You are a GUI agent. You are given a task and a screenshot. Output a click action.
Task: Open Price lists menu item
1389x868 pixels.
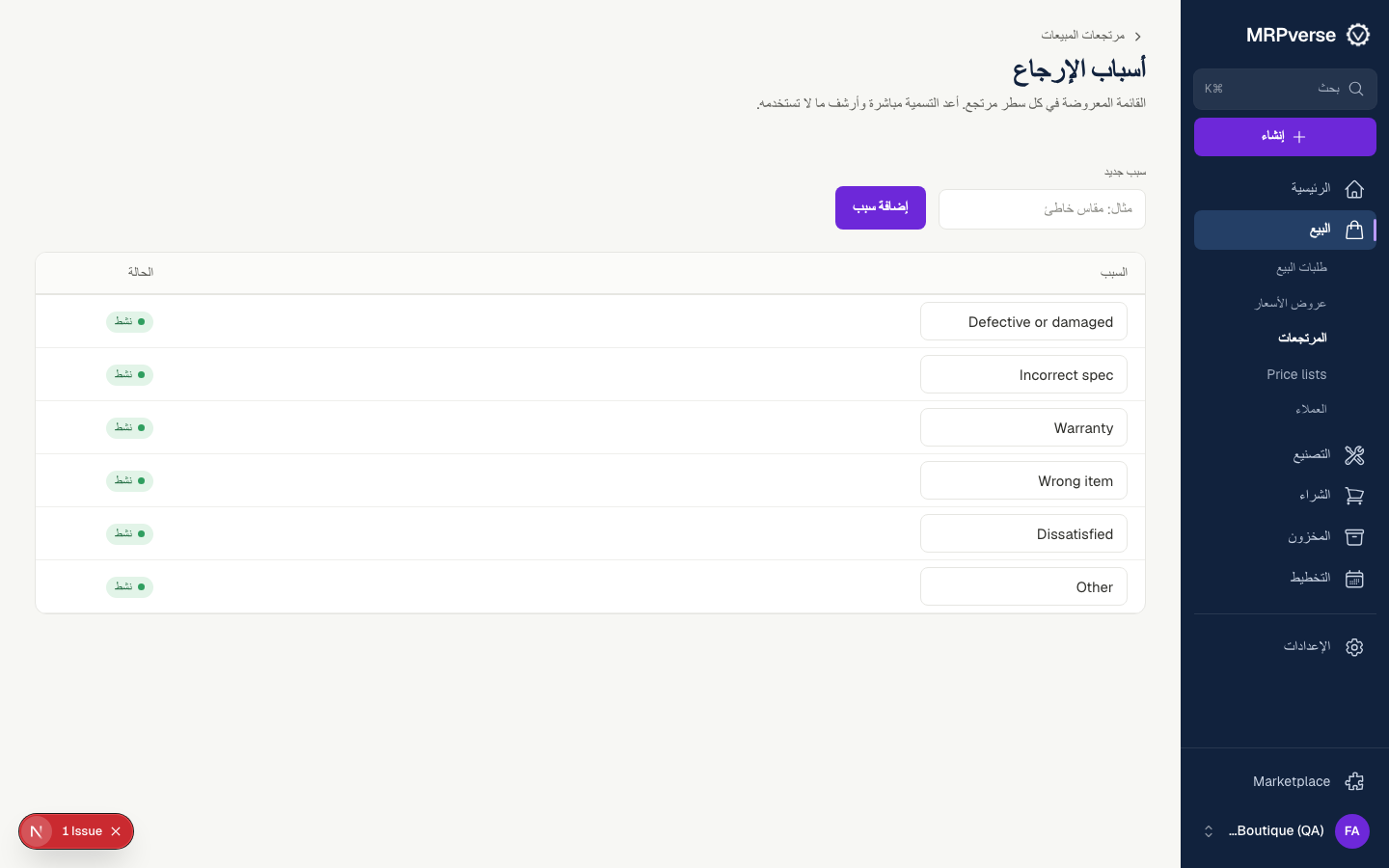1296,374
